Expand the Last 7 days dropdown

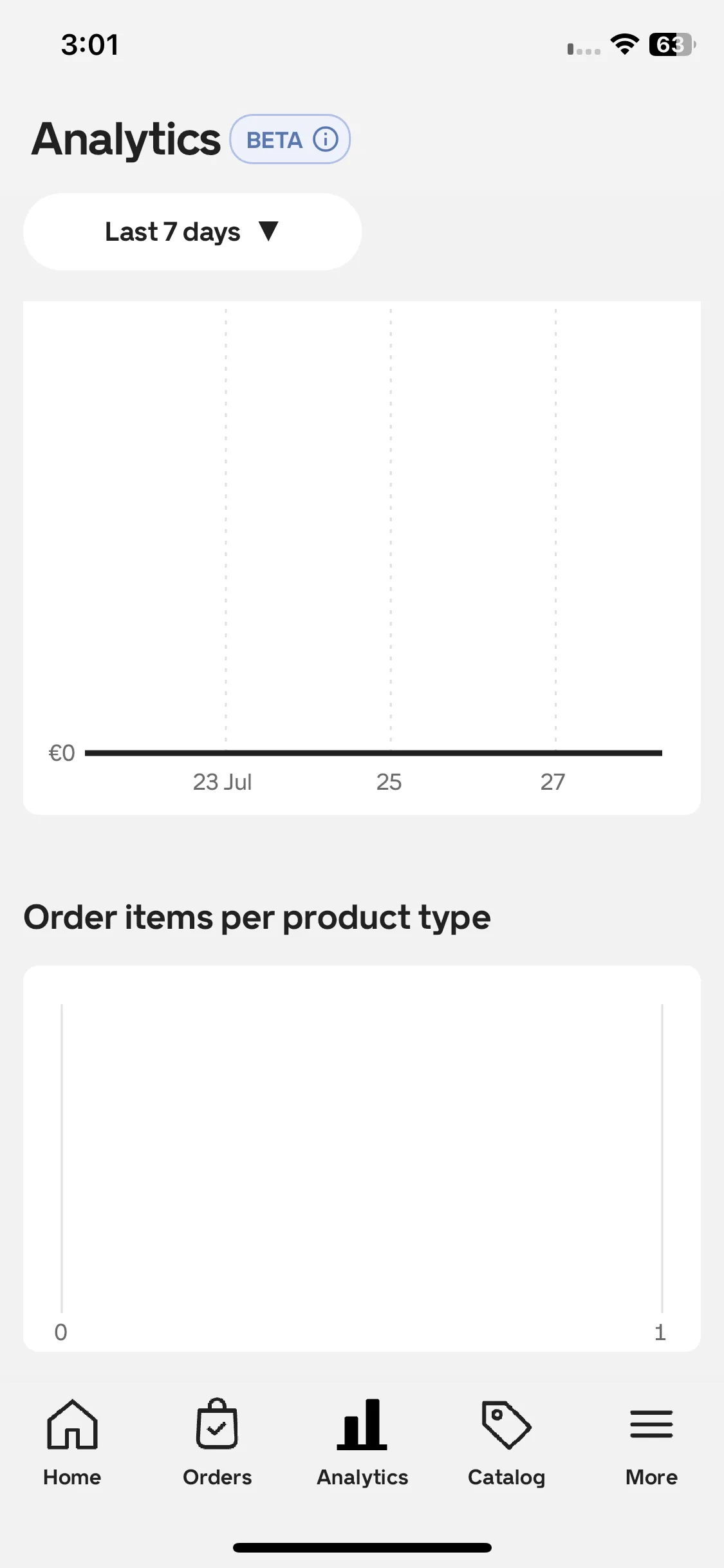coord(192,232)
